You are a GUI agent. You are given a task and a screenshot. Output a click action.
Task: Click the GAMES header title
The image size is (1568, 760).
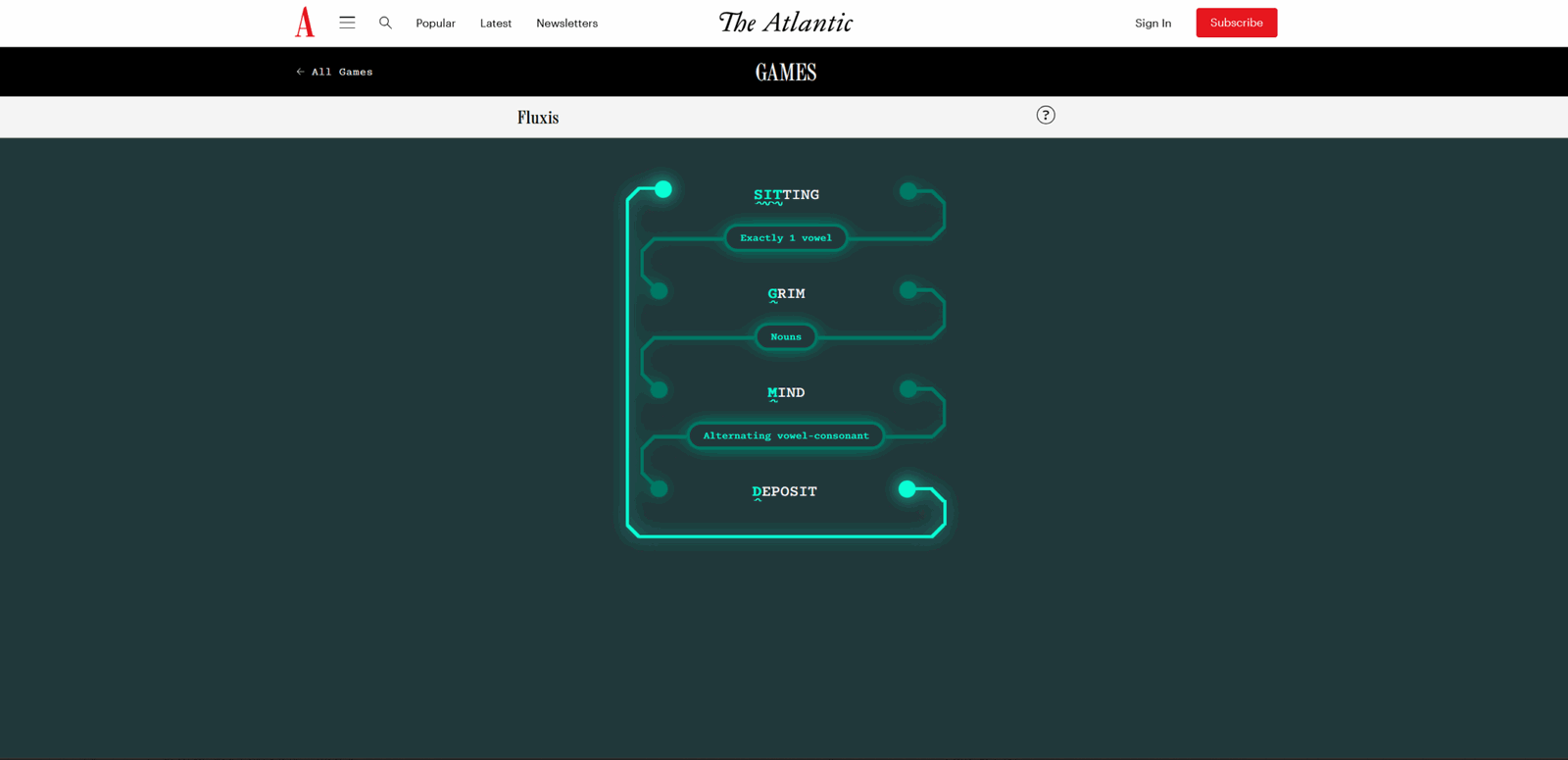[786, 72]
